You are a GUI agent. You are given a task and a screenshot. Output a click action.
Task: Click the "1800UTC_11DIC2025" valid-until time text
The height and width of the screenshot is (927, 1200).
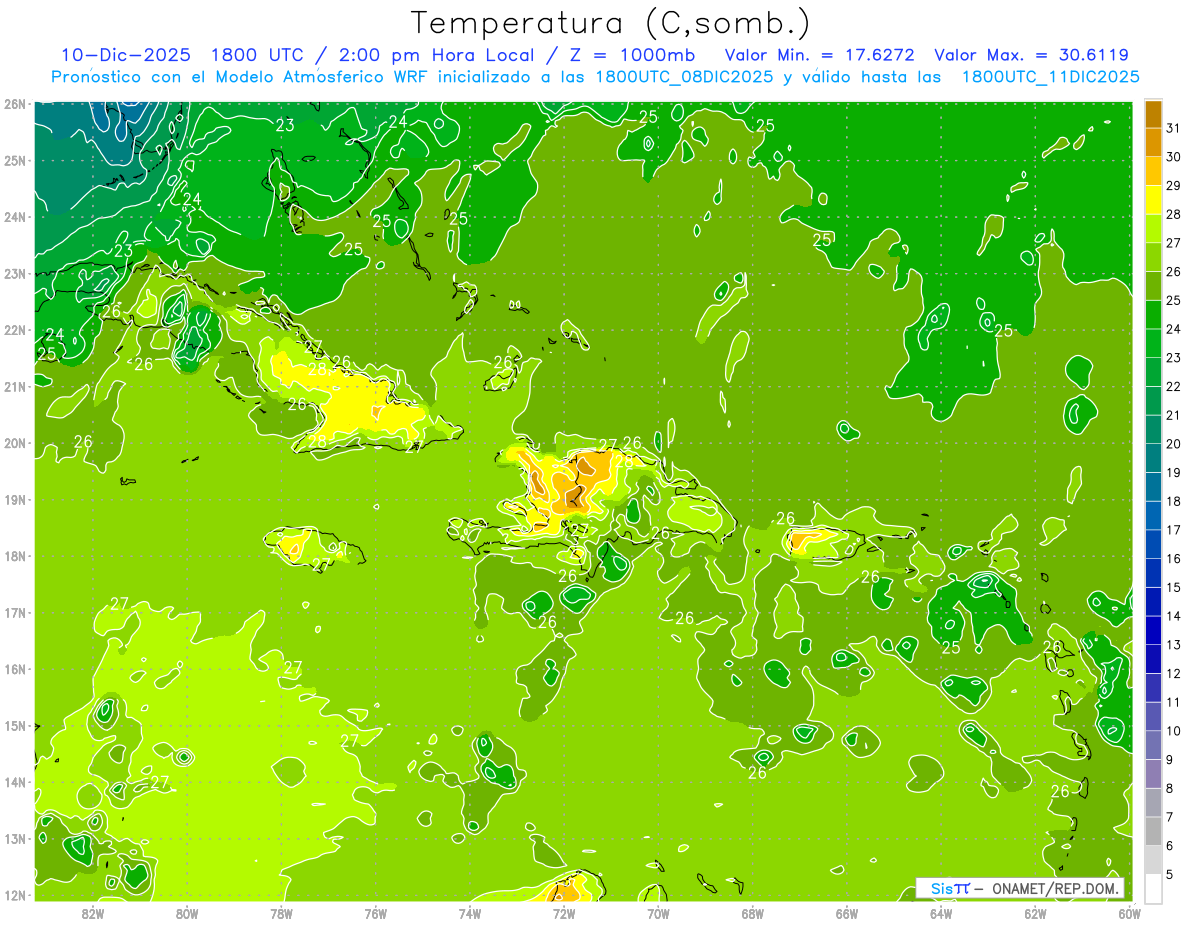(1050, 77)
